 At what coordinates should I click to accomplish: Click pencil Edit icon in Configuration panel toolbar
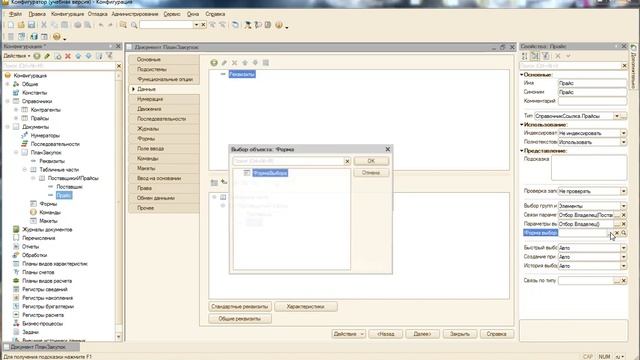click(47, 56)
